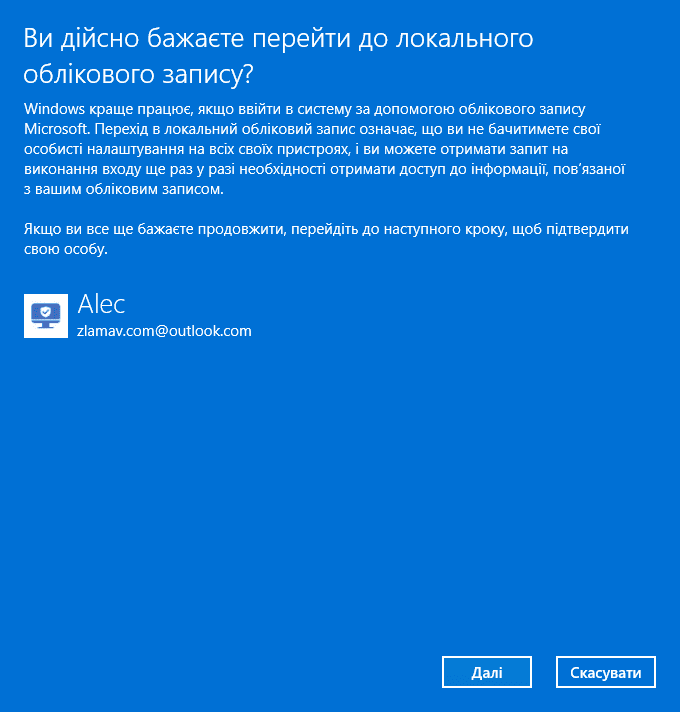Viewport: 680px width, 712px height.
Task: Click the shield checkmark inside the avatar
Action: 45,312
